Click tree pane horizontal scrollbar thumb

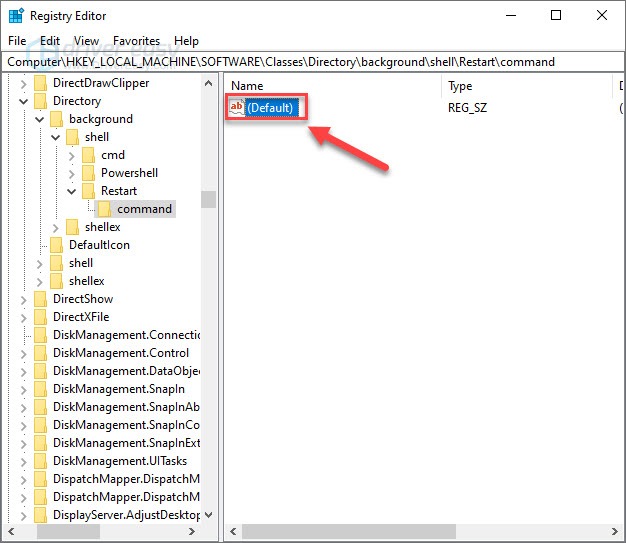68,531
